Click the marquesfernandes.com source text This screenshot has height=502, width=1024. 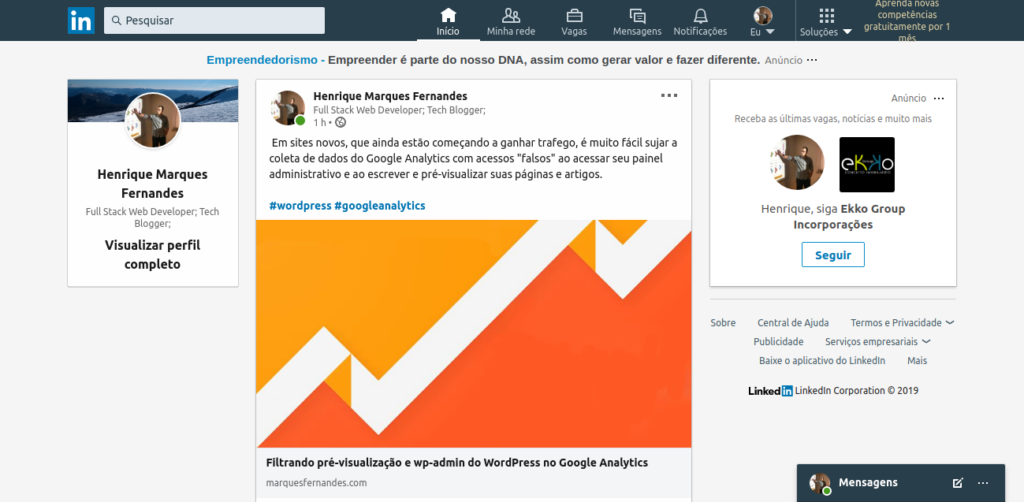[317, 483]
